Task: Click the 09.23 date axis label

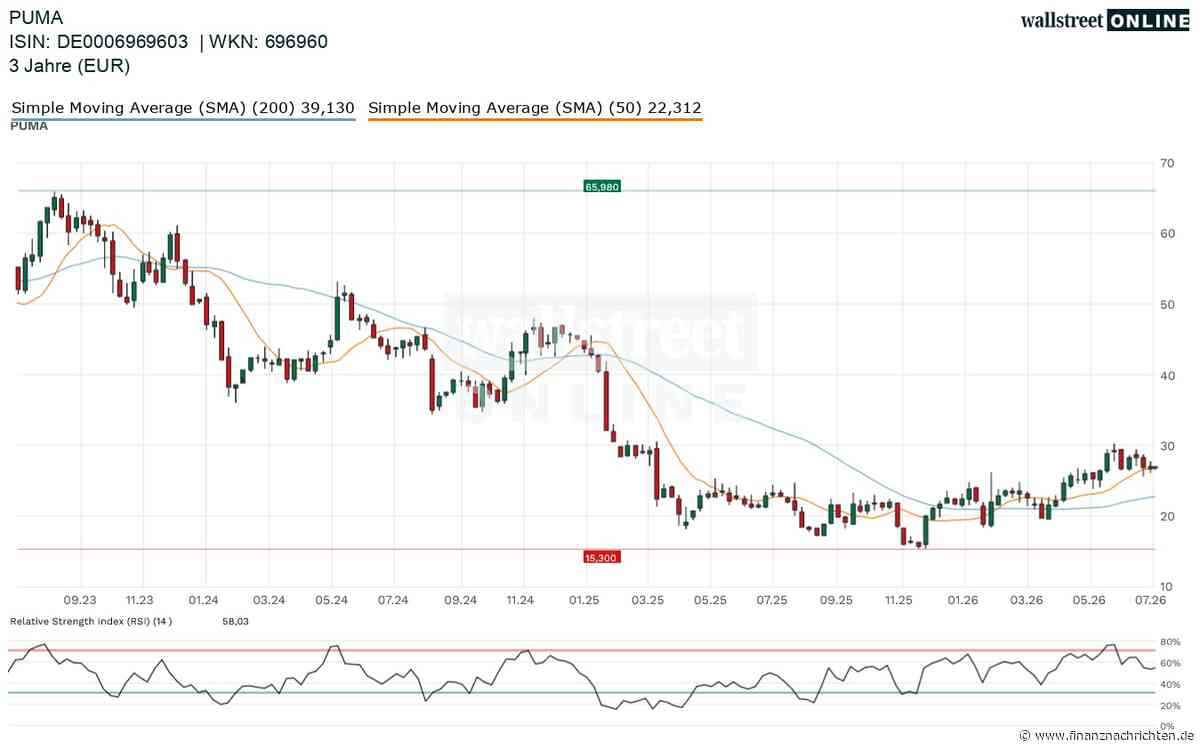Action: coord(81,600)
